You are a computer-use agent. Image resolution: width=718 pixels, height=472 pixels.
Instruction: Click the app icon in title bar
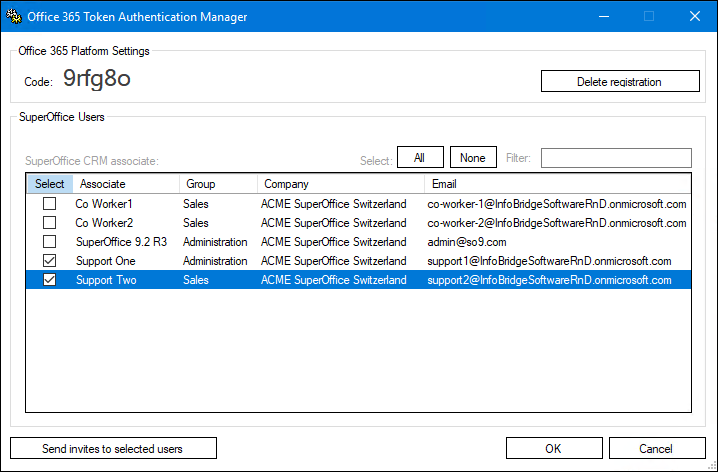(14, 17)
